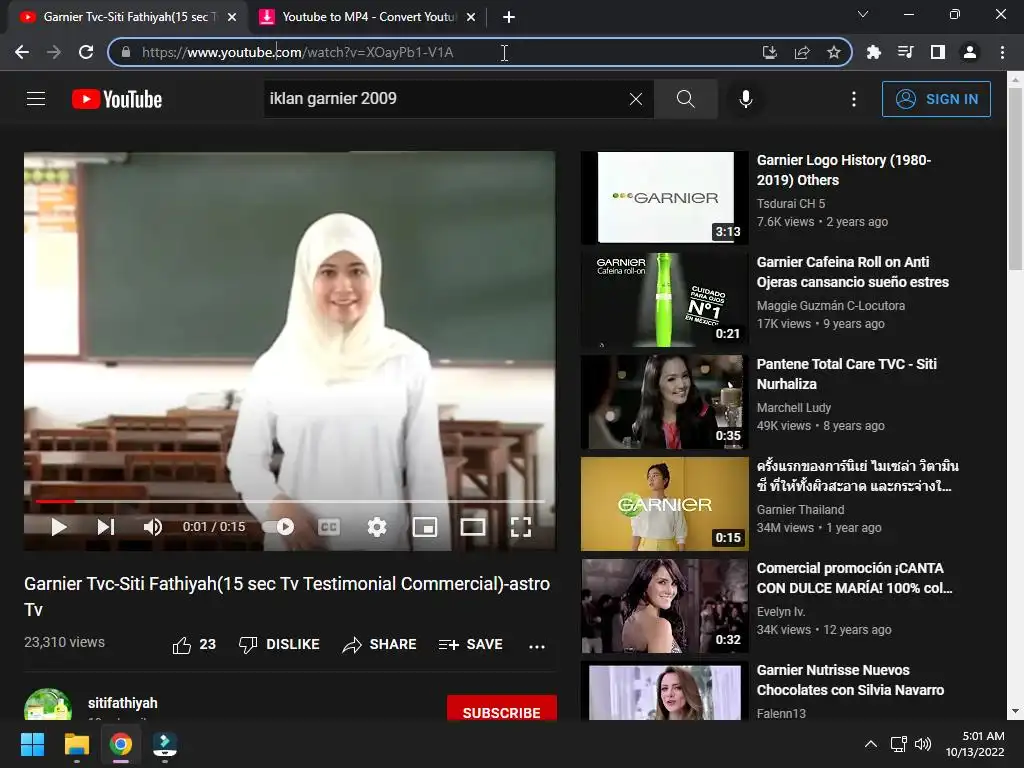Click the address bar URL
The image size is (1024, 768).
click(x=297, y=52)
